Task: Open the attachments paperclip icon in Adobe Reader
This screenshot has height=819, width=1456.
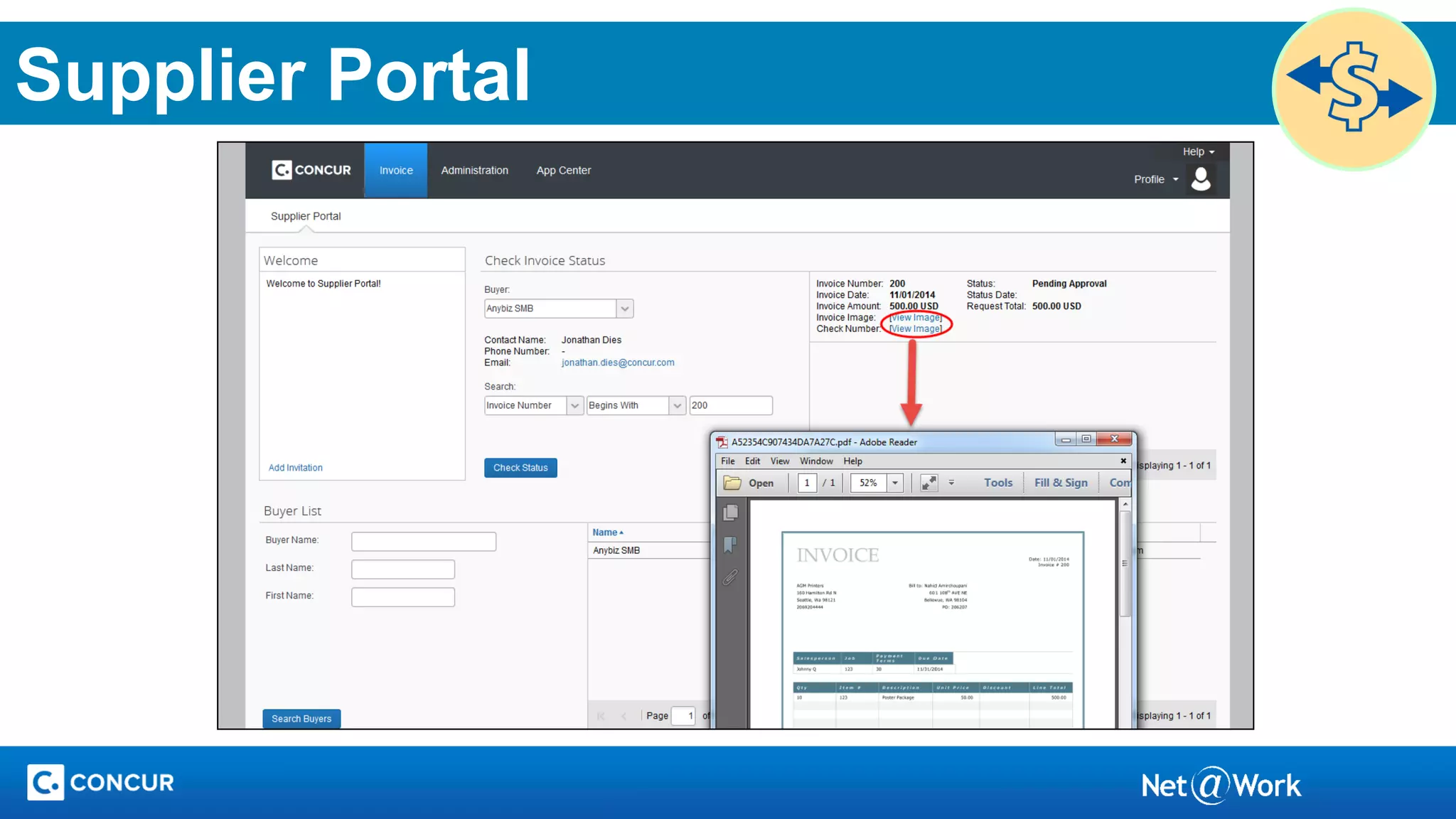Action: coord(730,577)
